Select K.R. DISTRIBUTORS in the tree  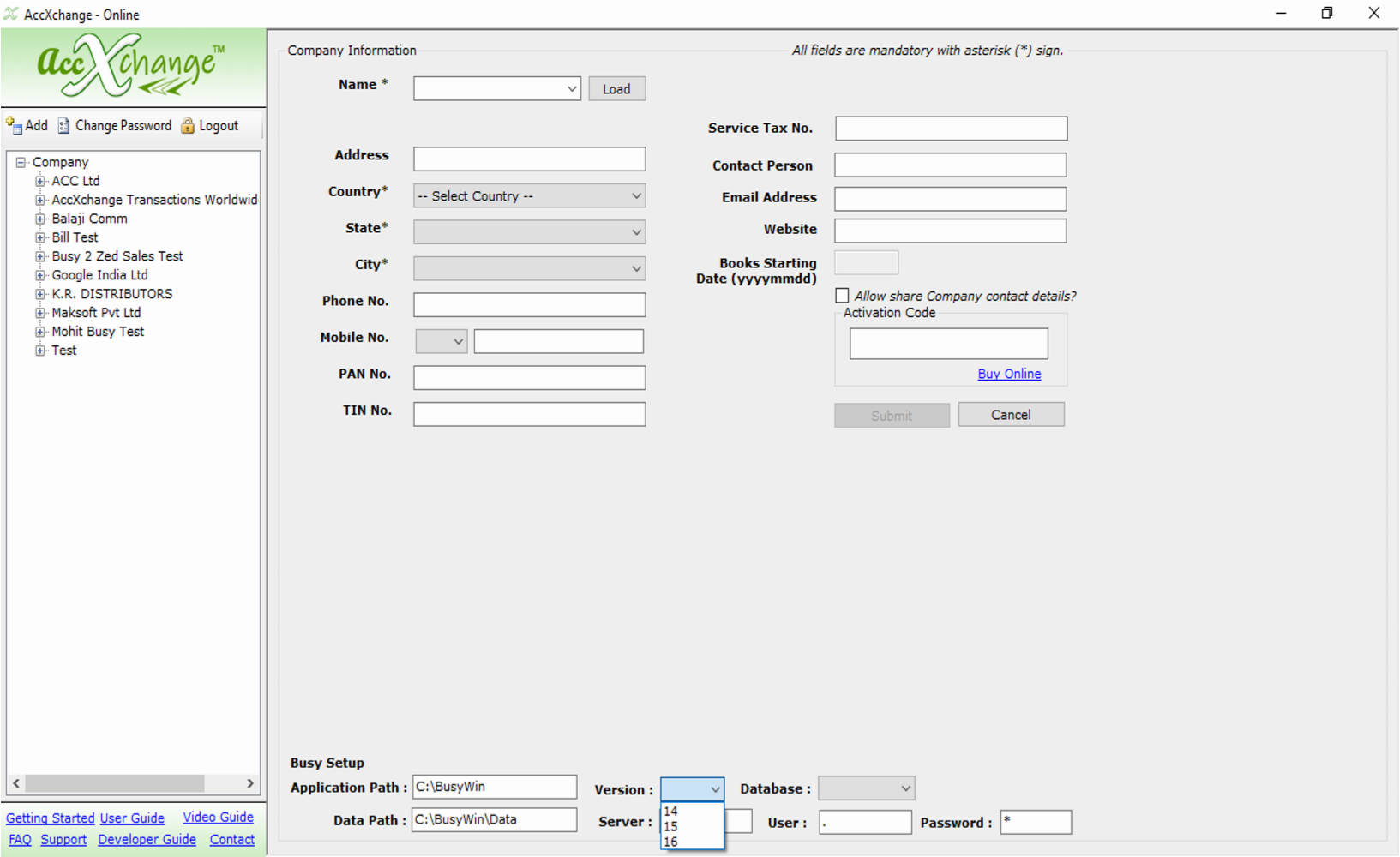111,294
